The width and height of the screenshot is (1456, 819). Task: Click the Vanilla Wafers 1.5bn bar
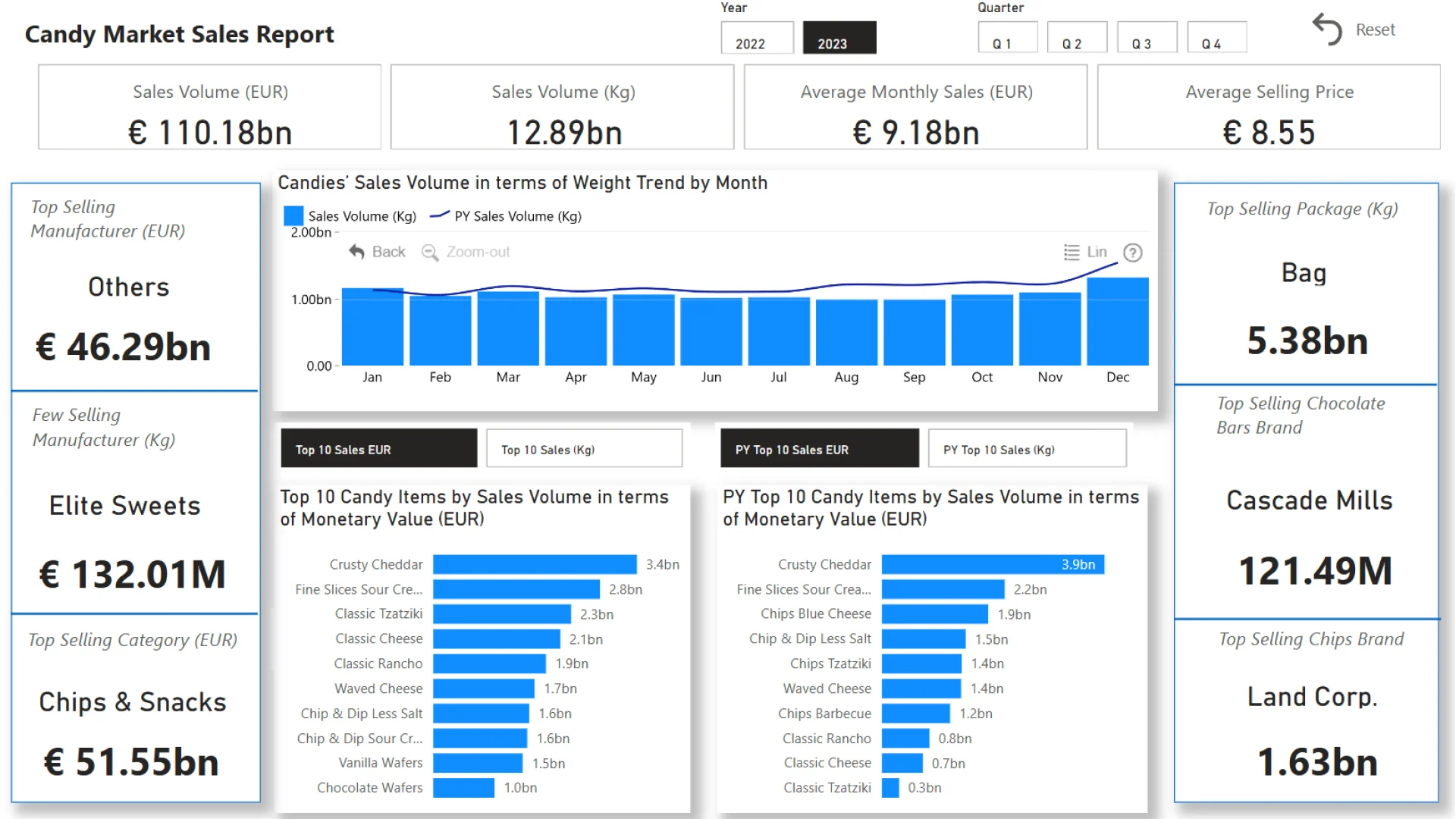point(478,763)
